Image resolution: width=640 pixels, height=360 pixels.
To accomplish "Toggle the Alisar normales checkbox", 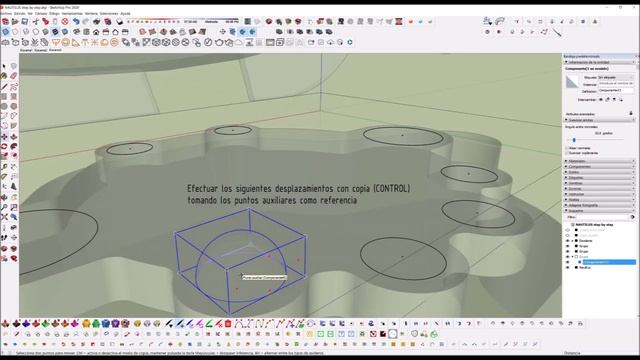I will [x=567, y=148].
